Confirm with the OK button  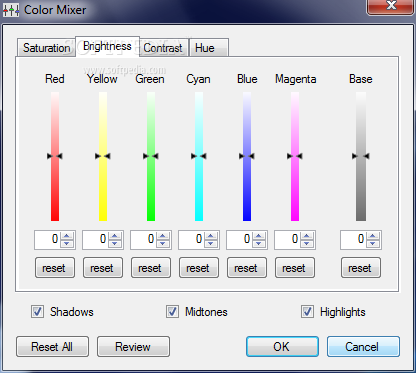282,347
